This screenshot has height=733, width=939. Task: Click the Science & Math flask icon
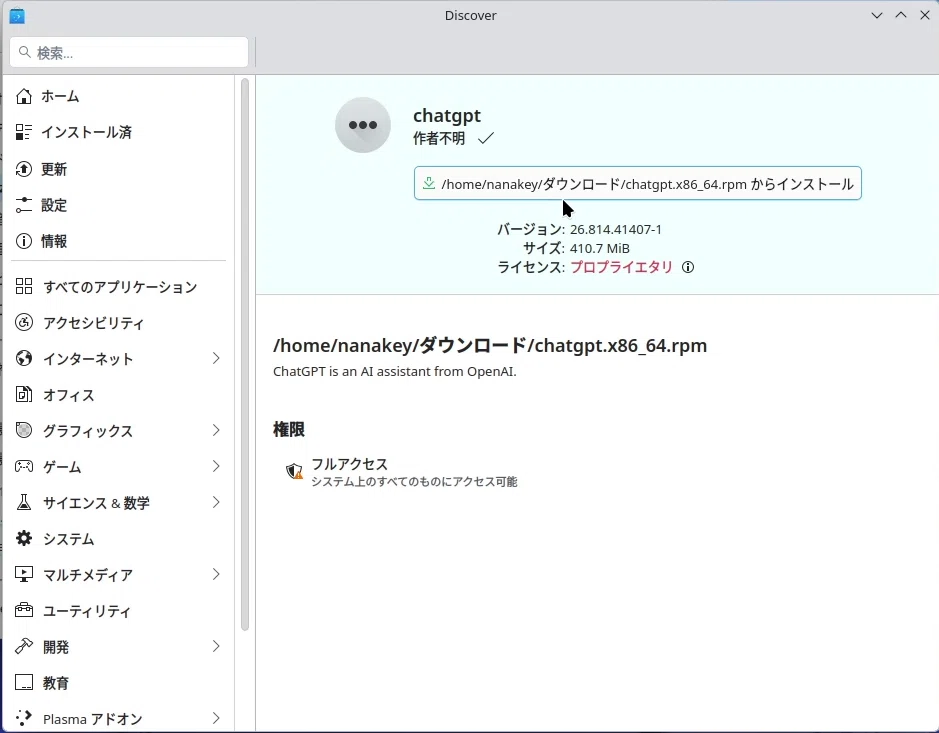[x=24, y=502]
